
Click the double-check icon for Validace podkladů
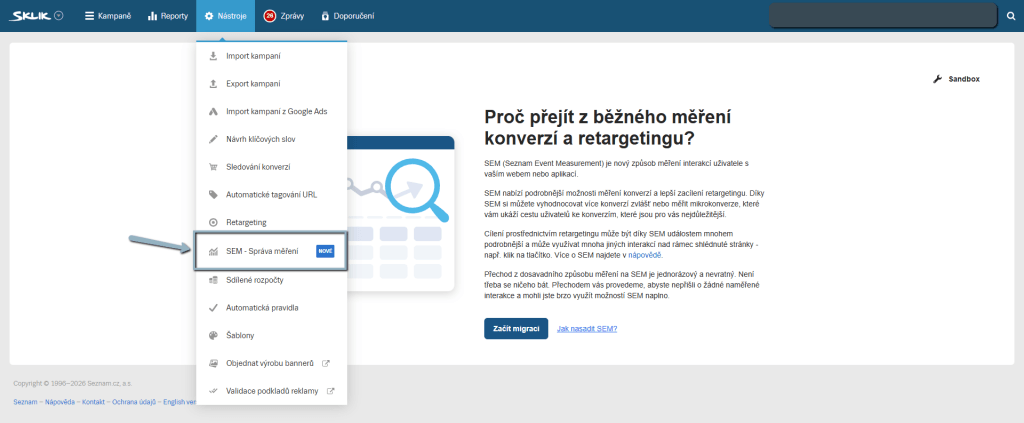[213, 391]
